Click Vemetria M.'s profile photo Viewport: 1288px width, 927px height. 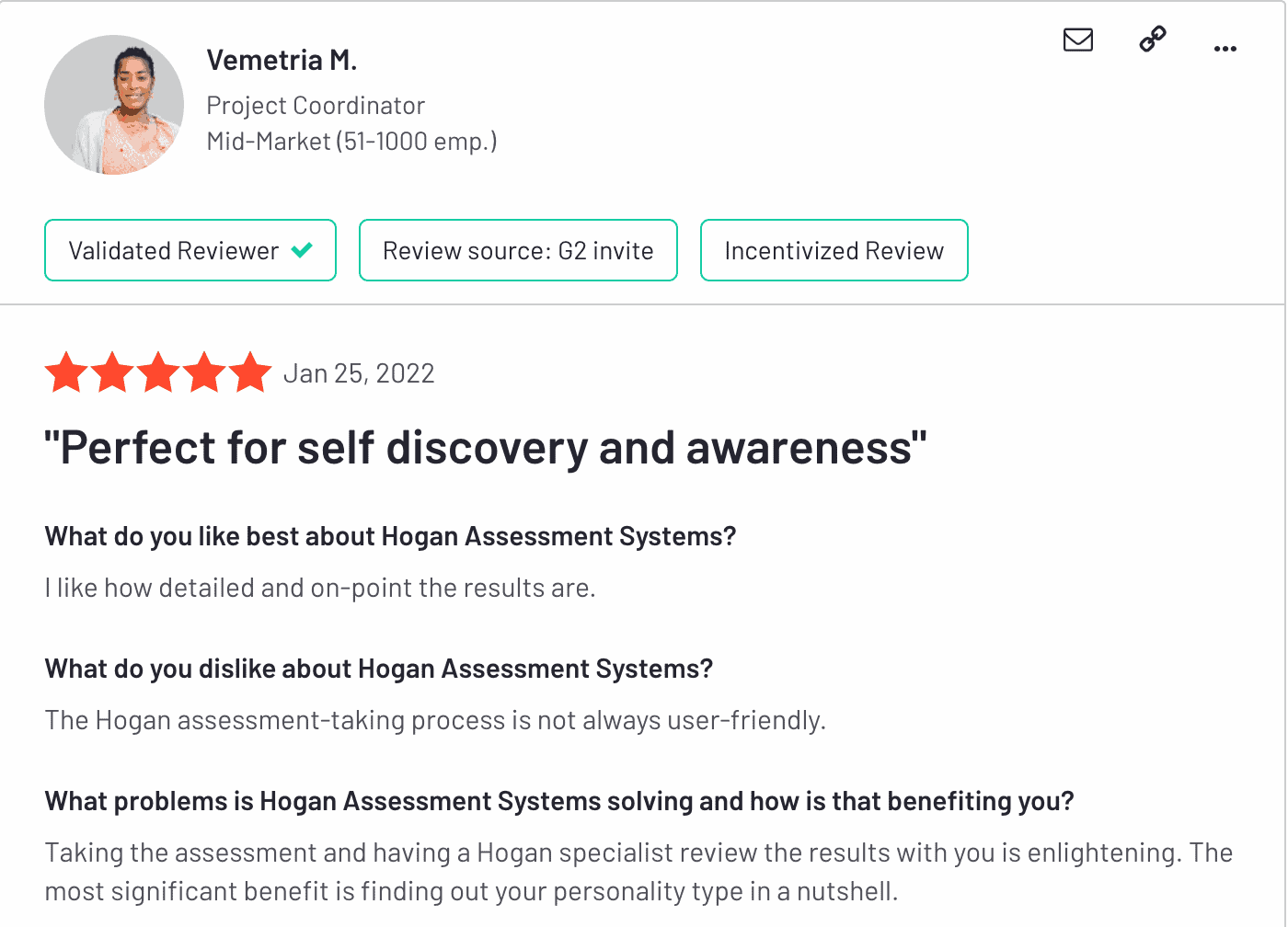(x=114, y=105)
